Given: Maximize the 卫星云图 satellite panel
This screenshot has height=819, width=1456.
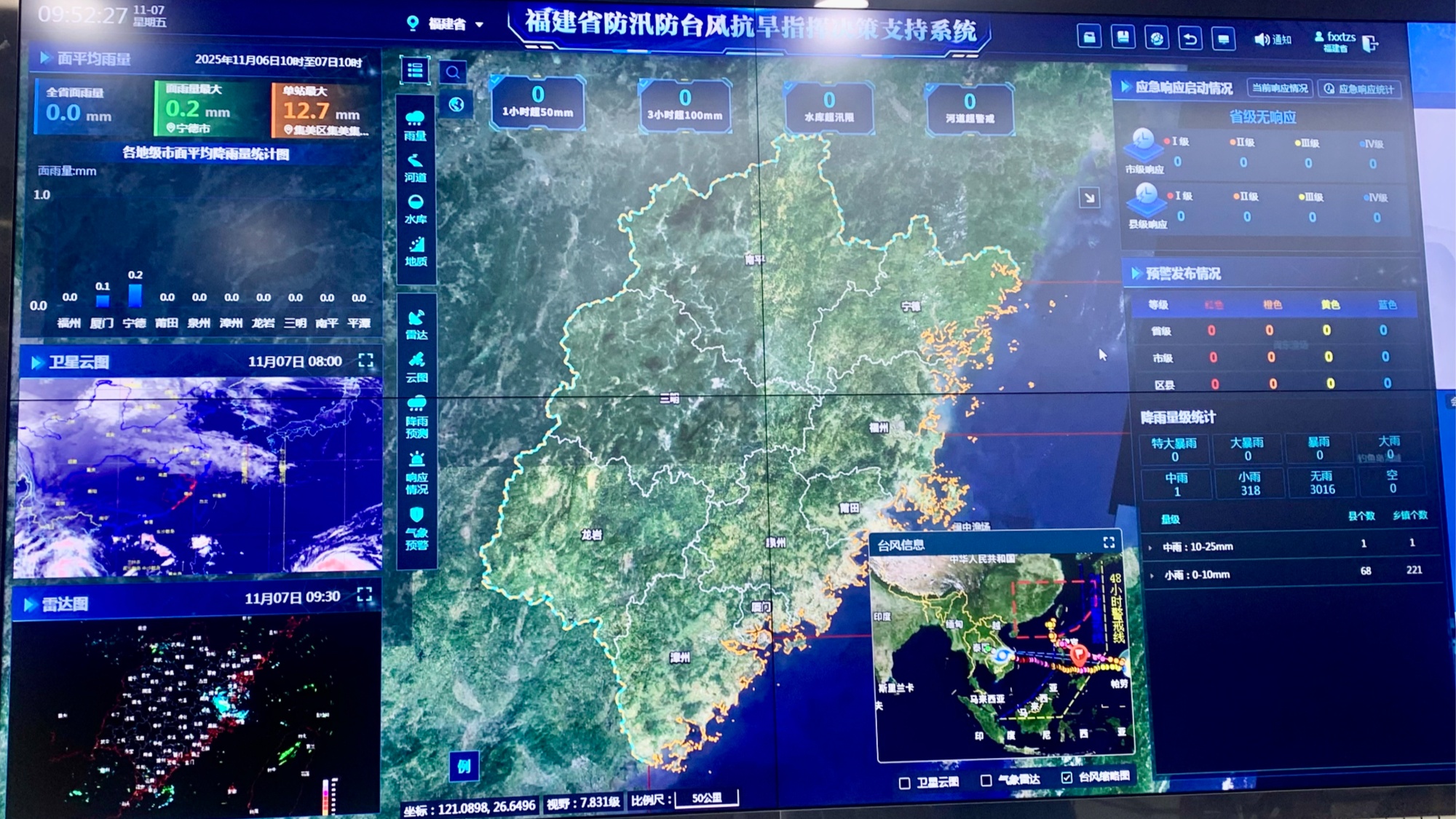Looking at the screenshot, I should point(365,360).
